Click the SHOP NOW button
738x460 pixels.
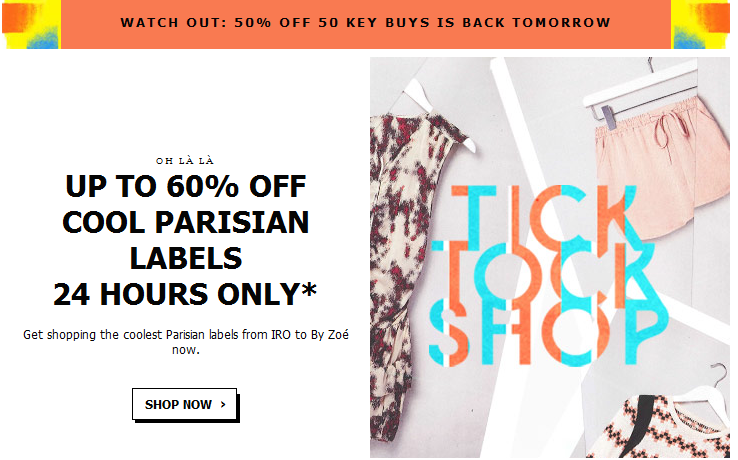click(x=185, y=404)
